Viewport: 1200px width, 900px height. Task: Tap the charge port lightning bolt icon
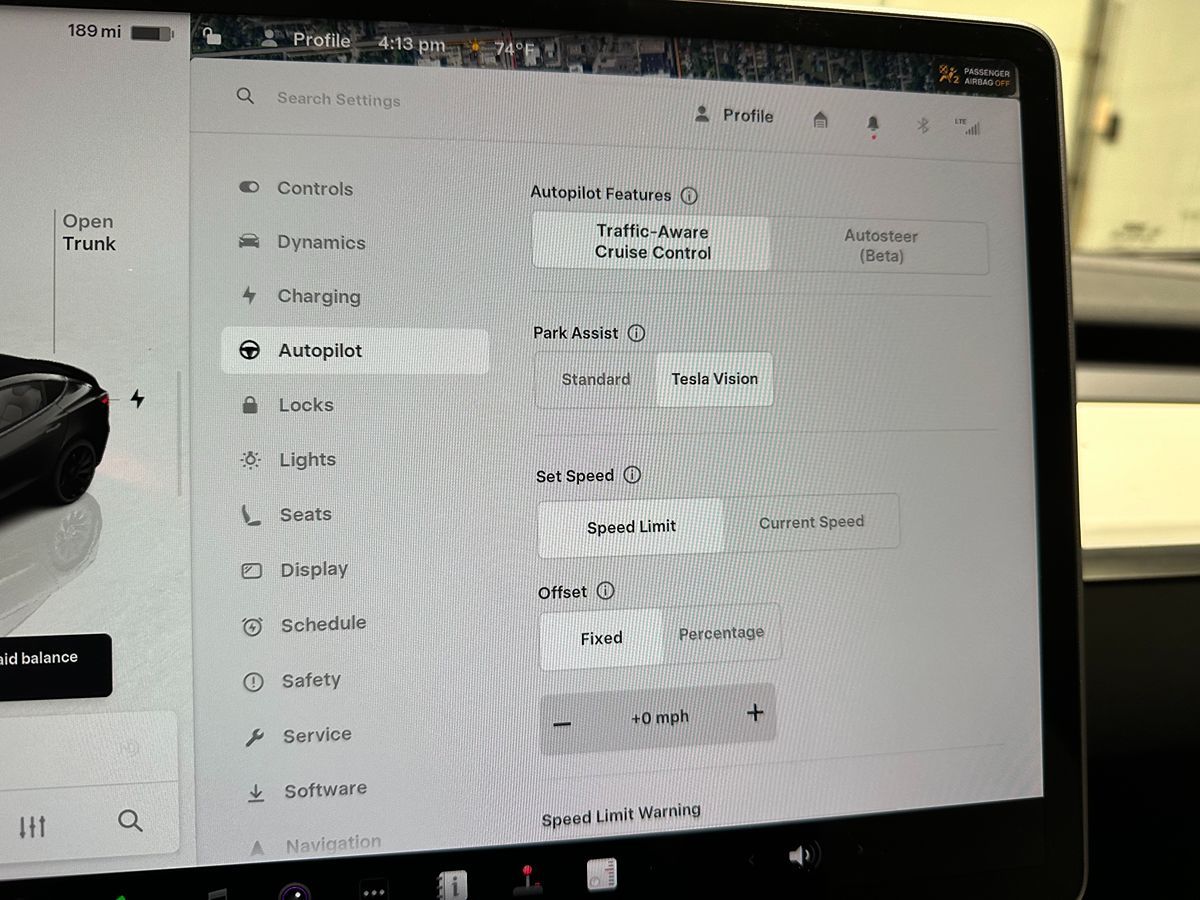click(x=137, y=399)
